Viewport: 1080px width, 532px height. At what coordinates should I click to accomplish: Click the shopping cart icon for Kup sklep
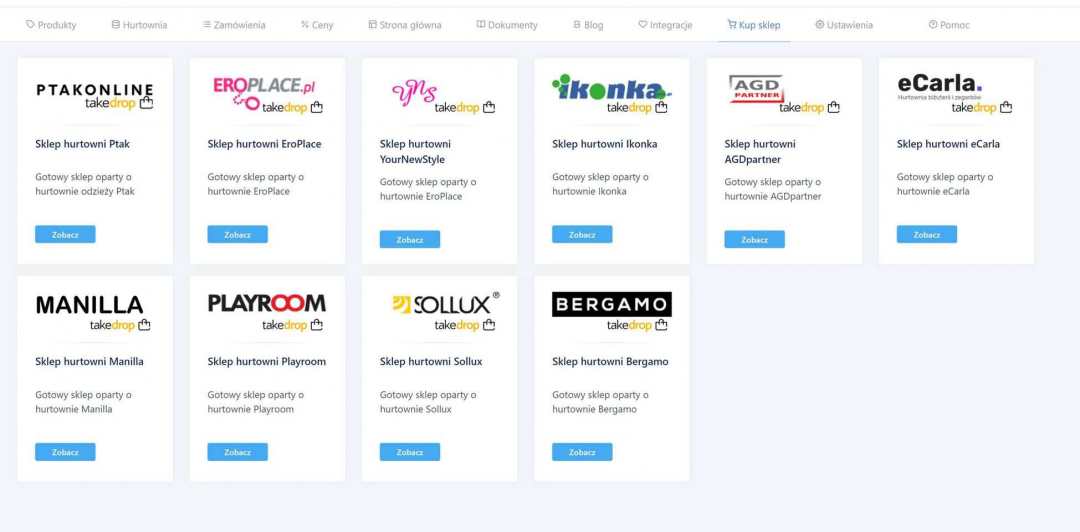(x=731, y=25)
